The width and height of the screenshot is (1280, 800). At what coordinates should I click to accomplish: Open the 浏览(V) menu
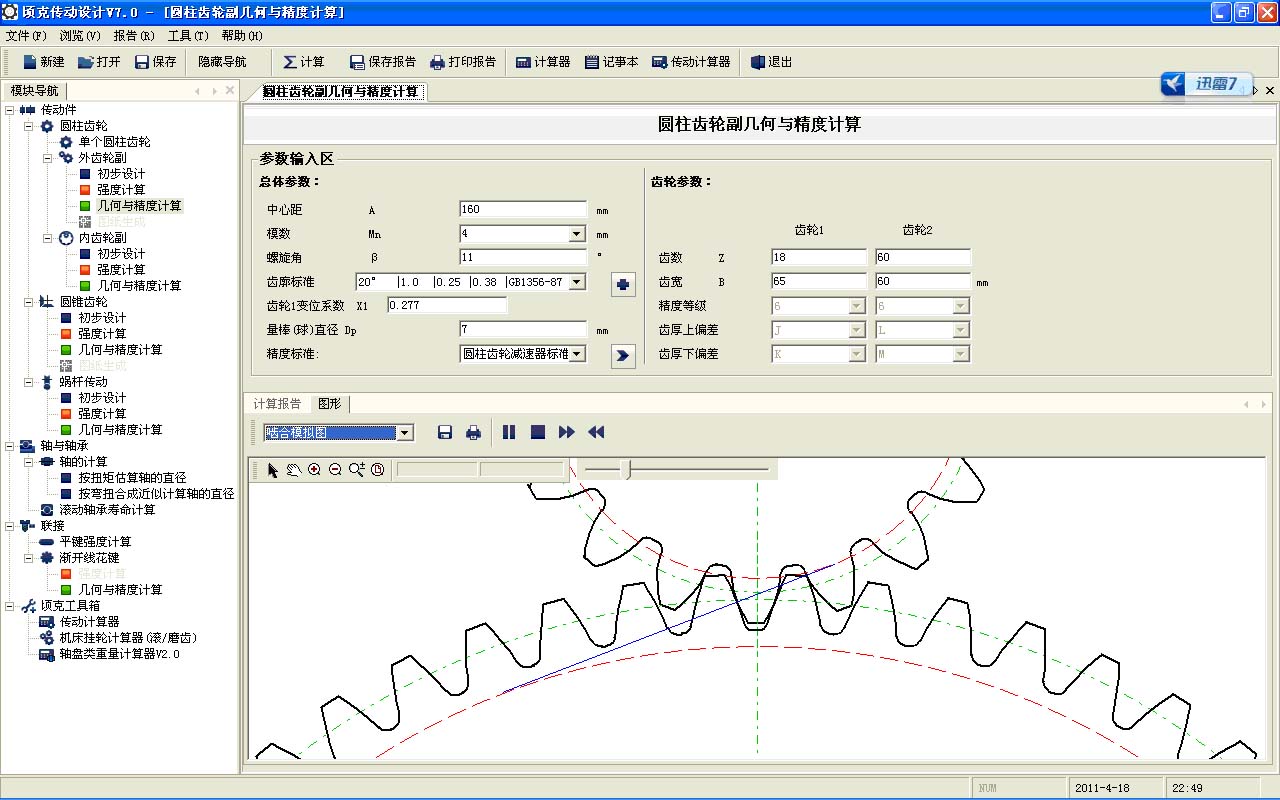80,35
